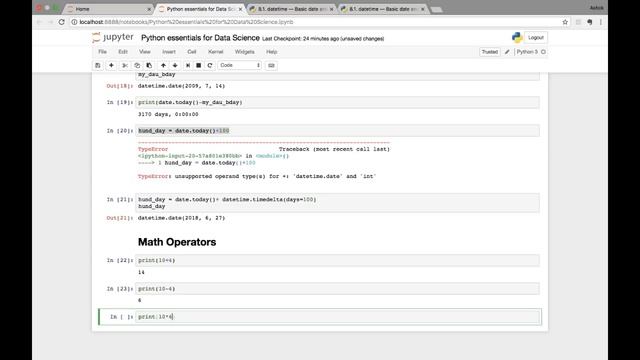Switch to the second 8.1 datetime tab

(383, 9)
